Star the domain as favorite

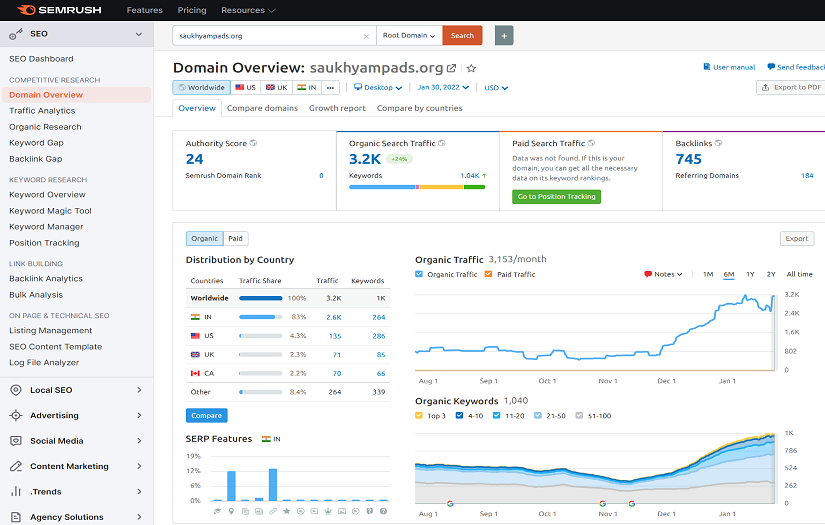pos(471,68)
